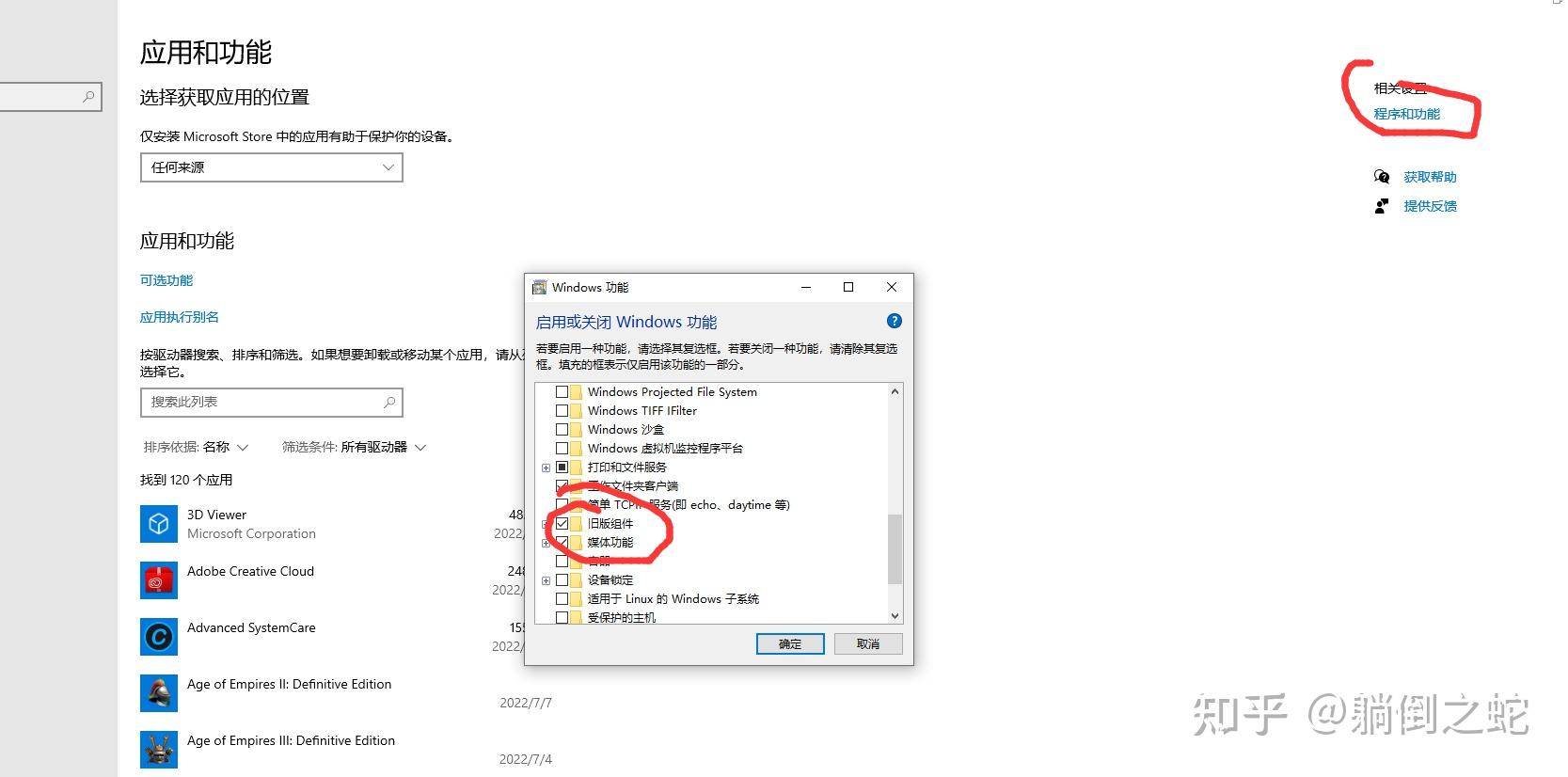Click the blue help question mark icon
The height and width of the screenshot is (777, 1568).
click(895, 321)
